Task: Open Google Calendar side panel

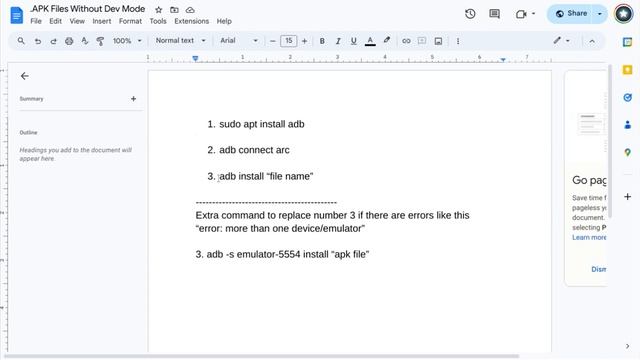Action: point(627,42)
